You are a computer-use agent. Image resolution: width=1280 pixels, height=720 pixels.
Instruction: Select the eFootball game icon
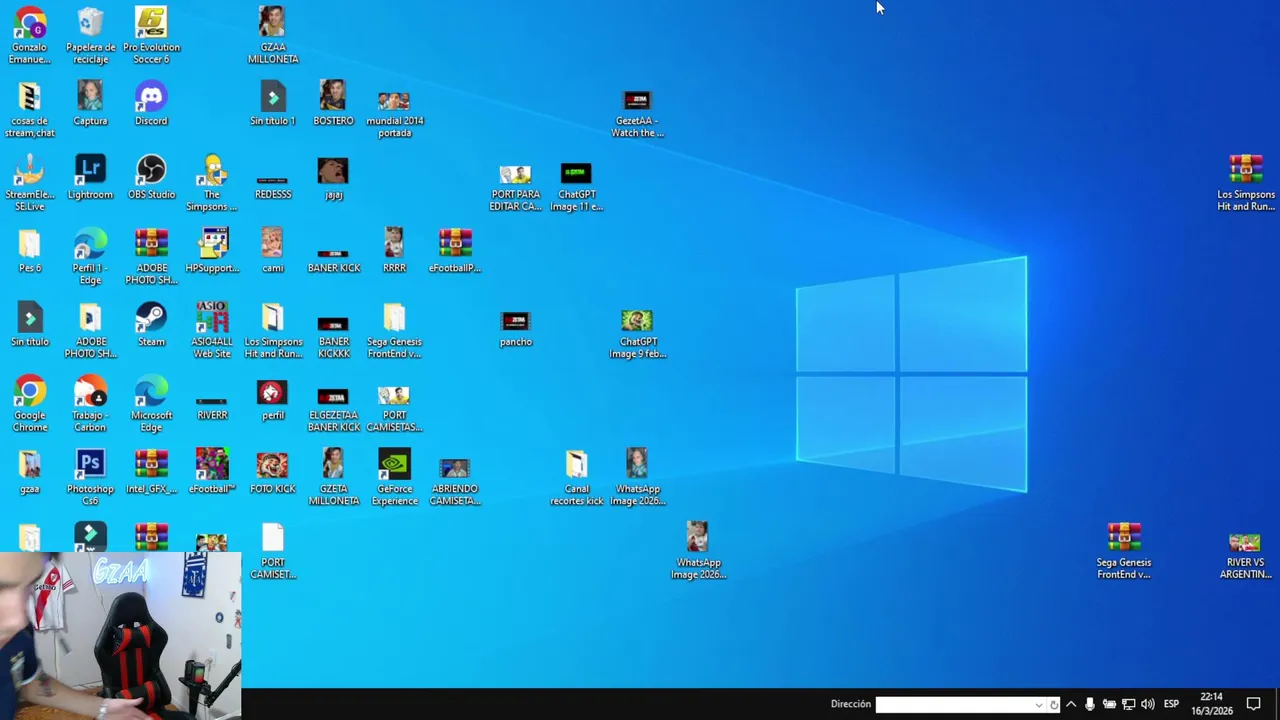[212, 471]
